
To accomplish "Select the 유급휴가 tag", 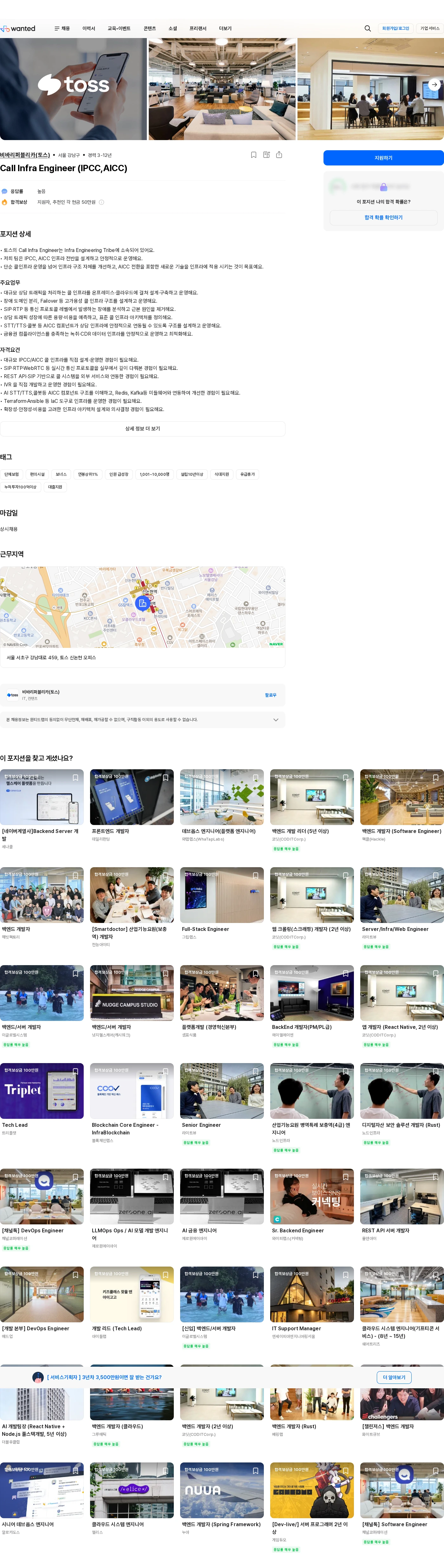I will click(x=247, y=474).
